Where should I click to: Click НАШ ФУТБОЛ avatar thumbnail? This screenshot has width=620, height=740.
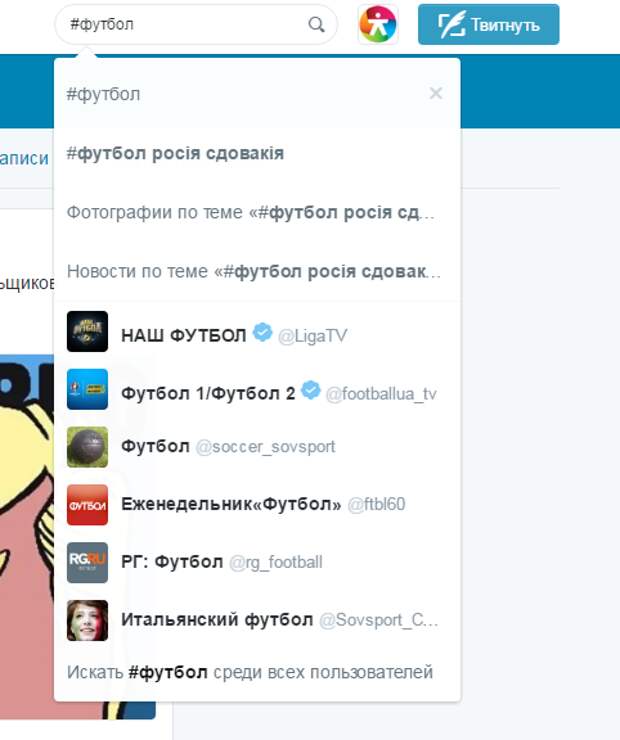coord(87,331)
